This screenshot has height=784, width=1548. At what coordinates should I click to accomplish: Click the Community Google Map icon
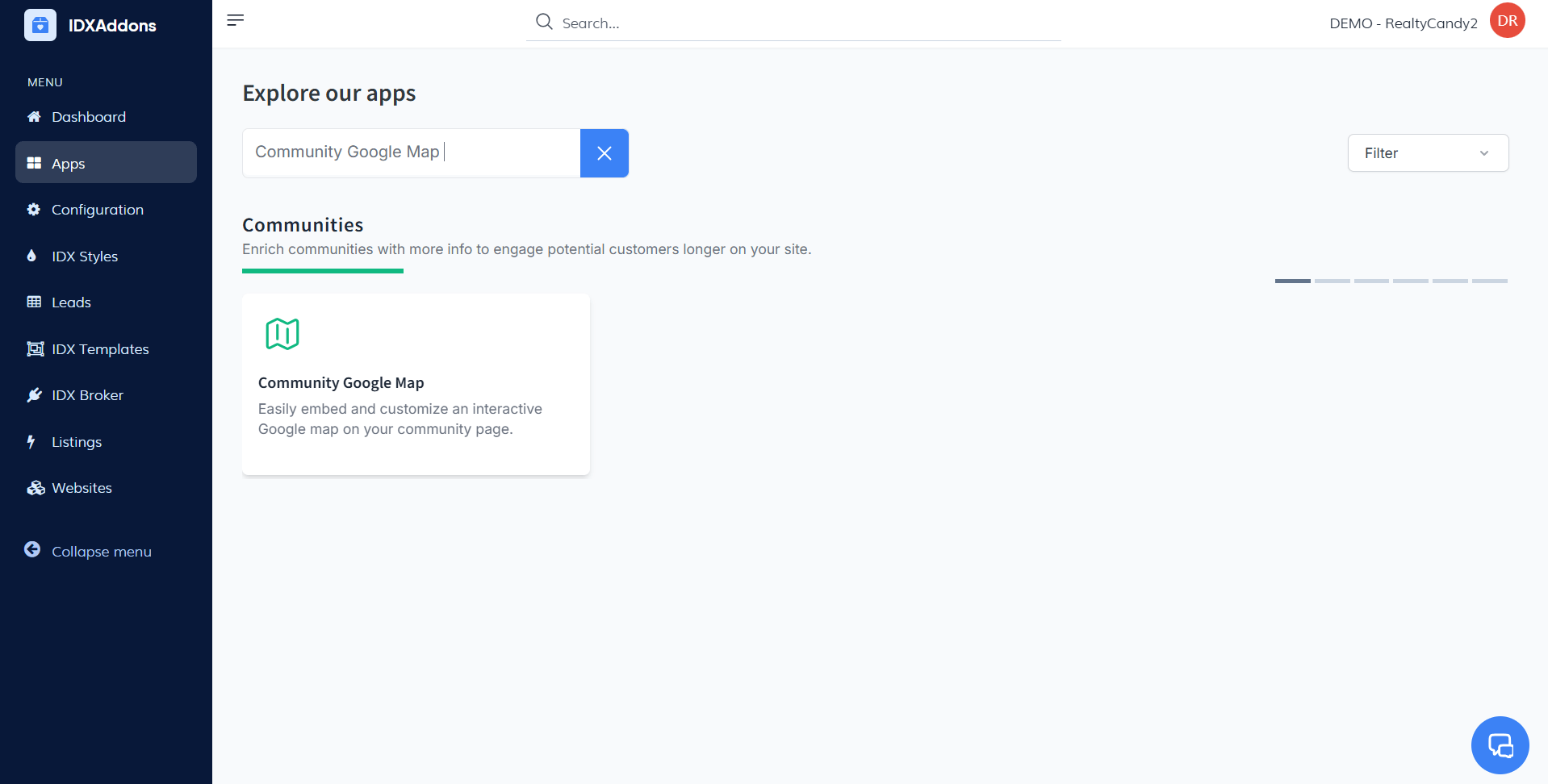282,334
